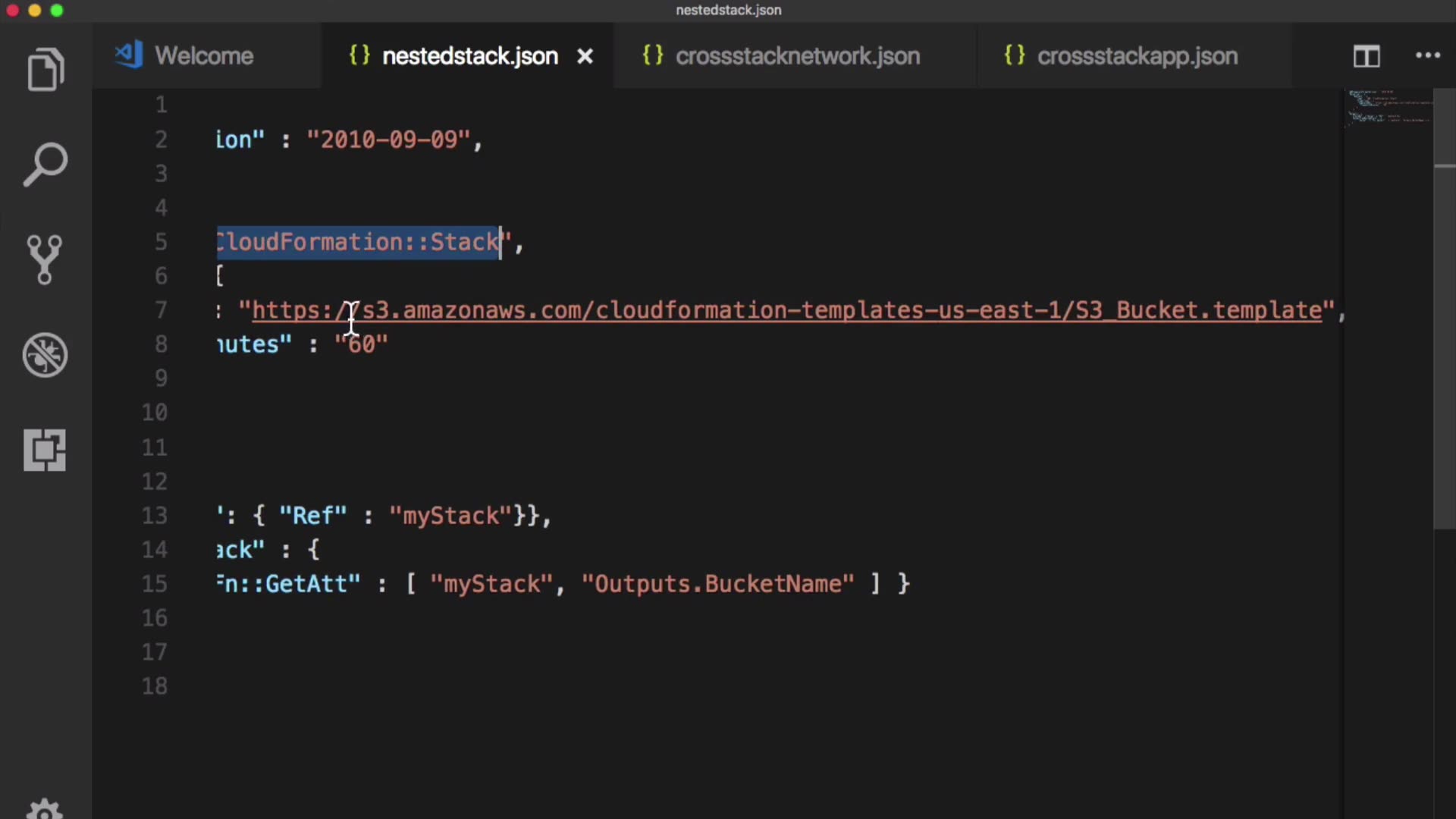Switch to the crossstacknetwork.json tab
1456x819 pixels.
coord(797,56)
